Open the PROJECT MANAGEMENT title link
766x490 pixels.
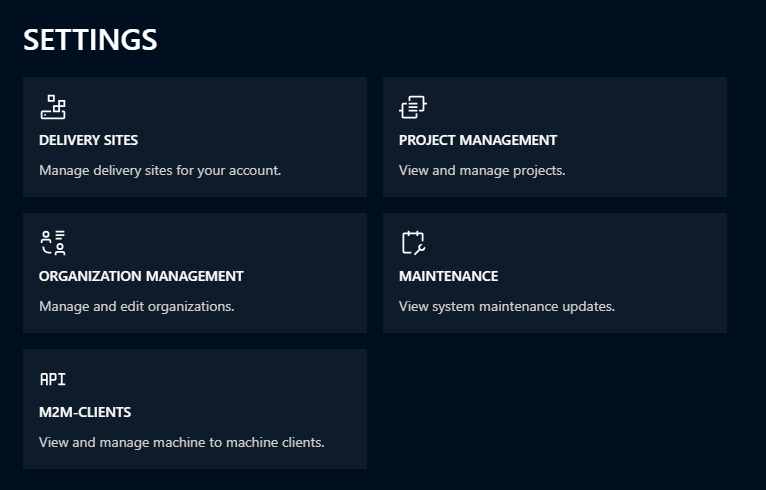coord(477,140)
